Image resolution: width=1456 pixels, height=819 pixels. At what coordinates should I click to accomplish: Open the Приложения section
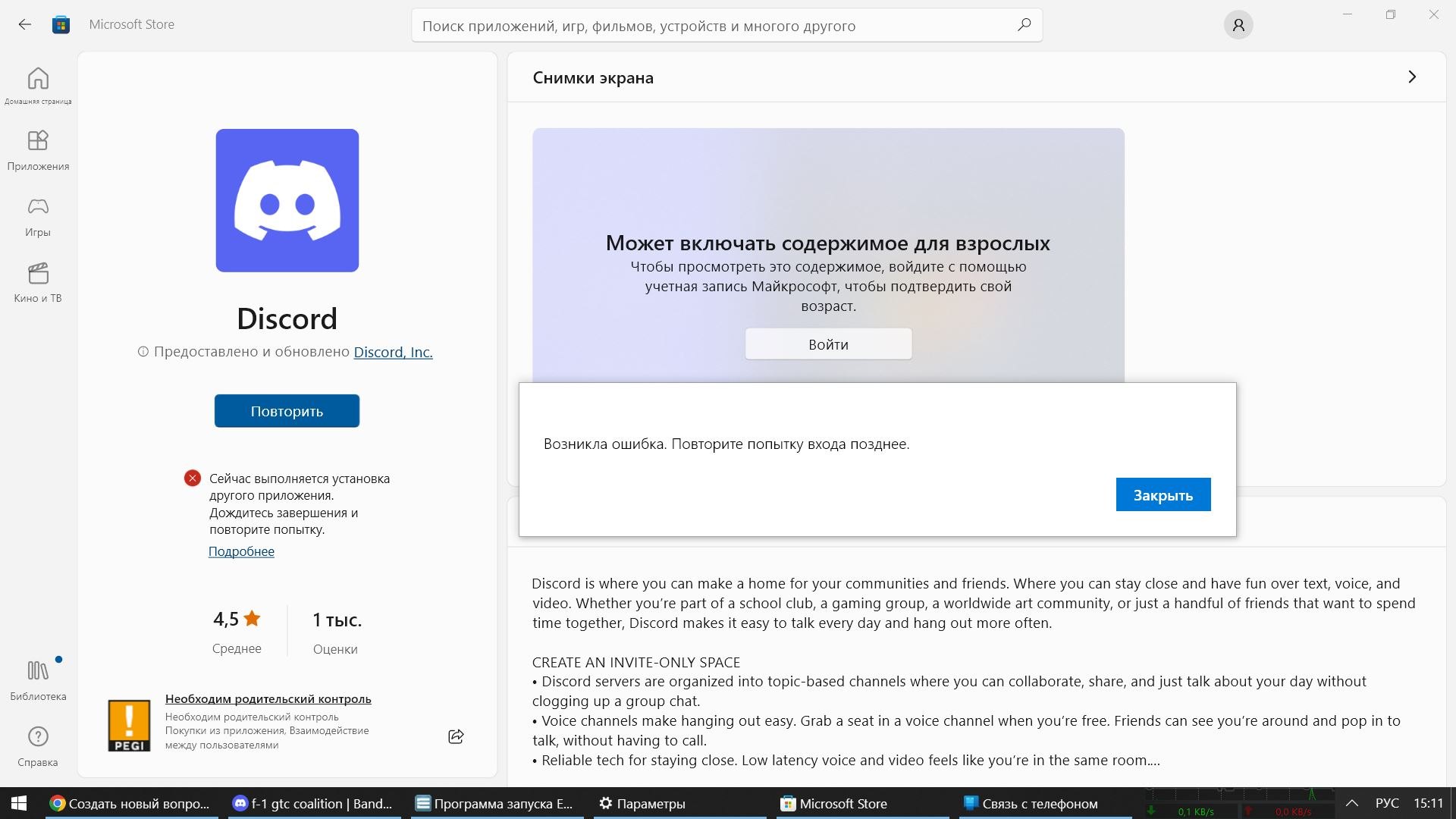(x=38, y=150)
